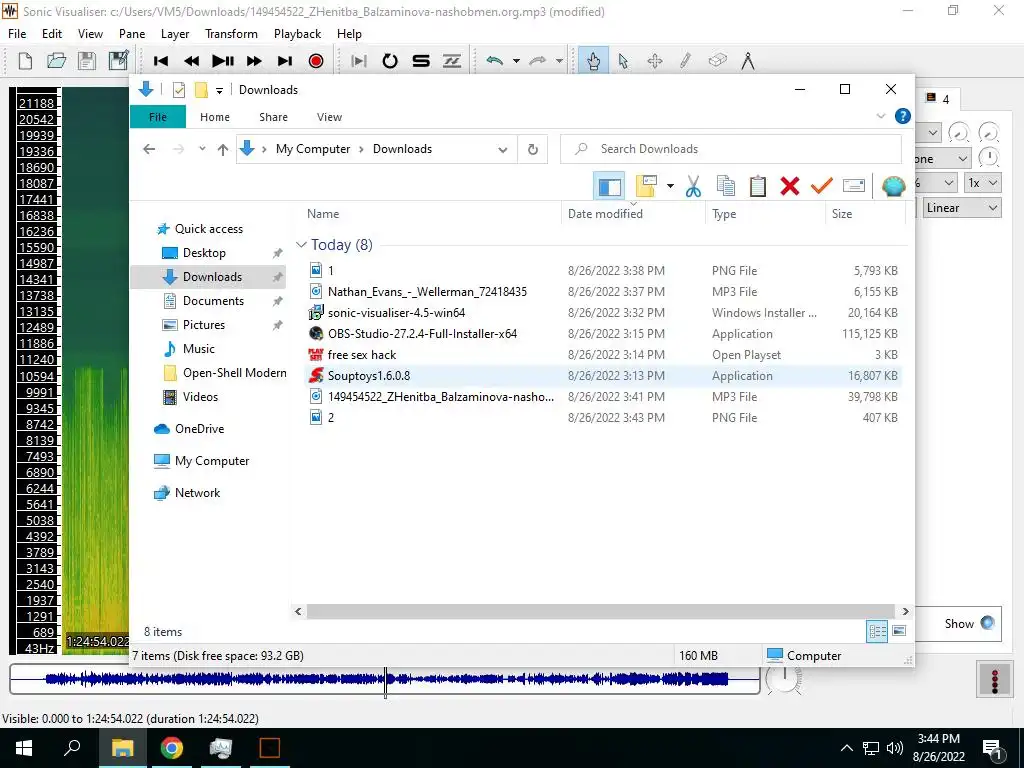This screenshot has height=768, width=1024.
Task: Select the Edit move tool
Action: pos(654,61)
